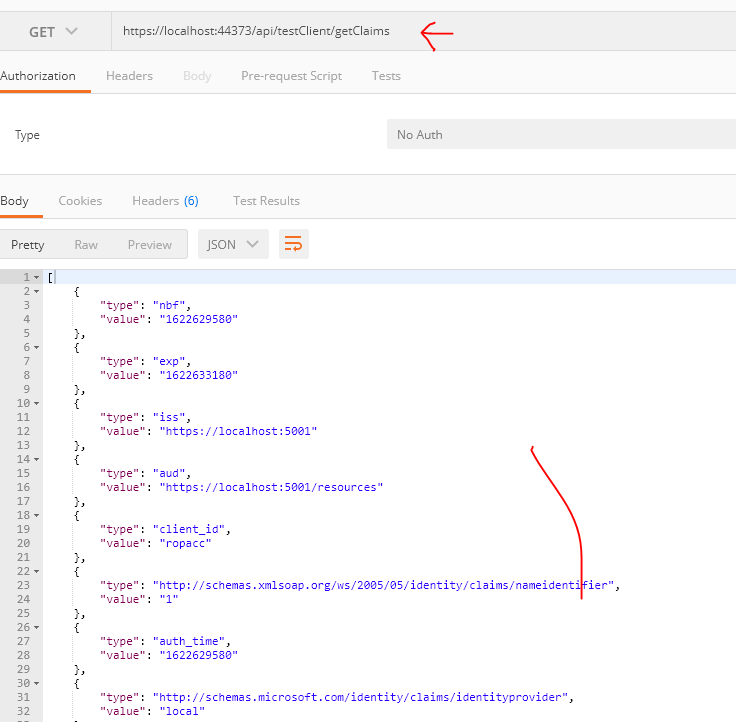Image resolution: width=736 pixels, height=722 pixels.
Task: Collapse the nameidentifier object at line 22
Action: pos(36,571)
